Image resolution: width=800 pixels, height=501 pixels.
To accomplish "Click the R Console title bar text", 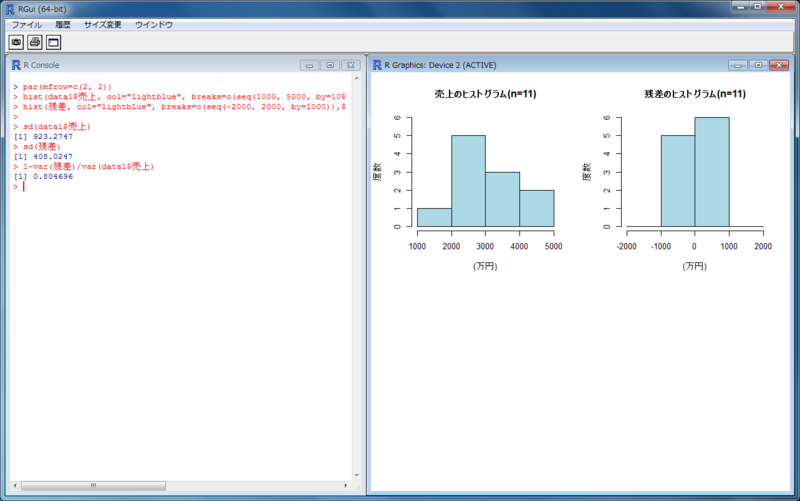I will (x=41, y=65).
